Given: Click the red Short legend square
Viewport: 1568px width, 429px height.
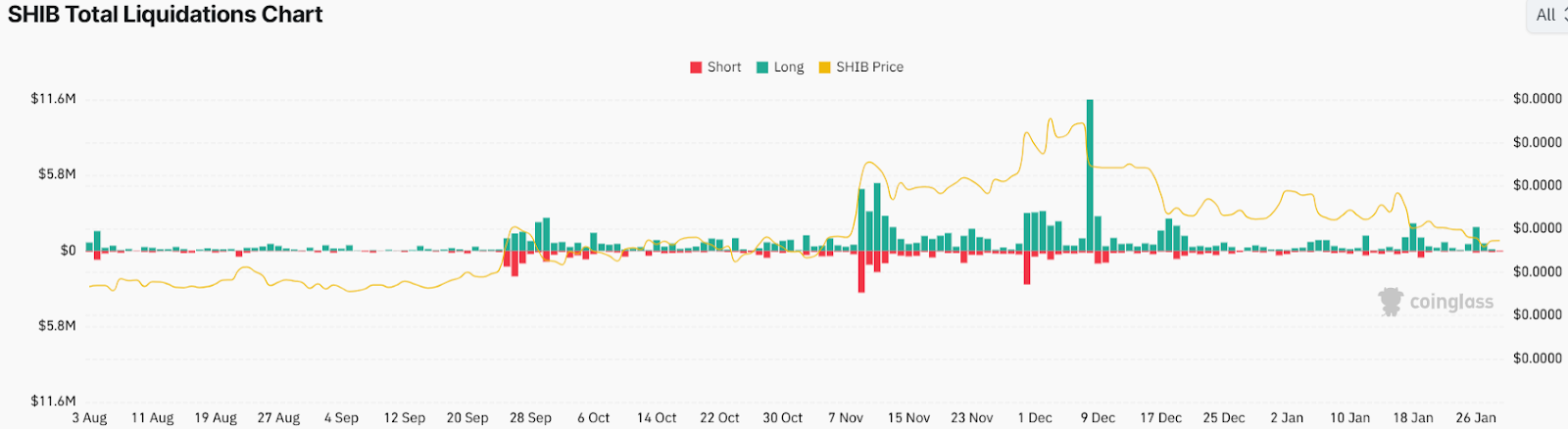Looking at the screenshot, I should point(696,68).
